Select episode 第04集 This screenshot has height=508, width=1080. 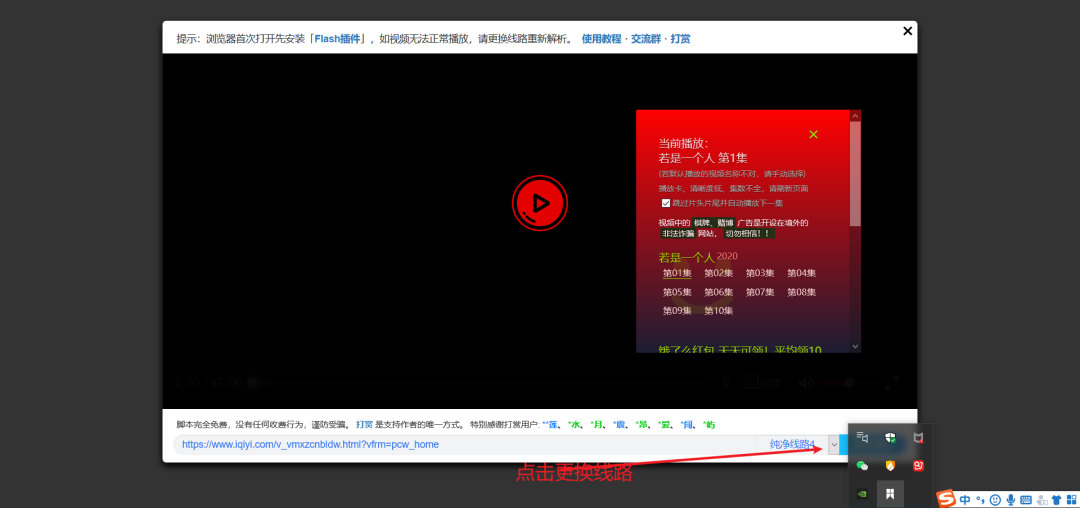[802, 273]
